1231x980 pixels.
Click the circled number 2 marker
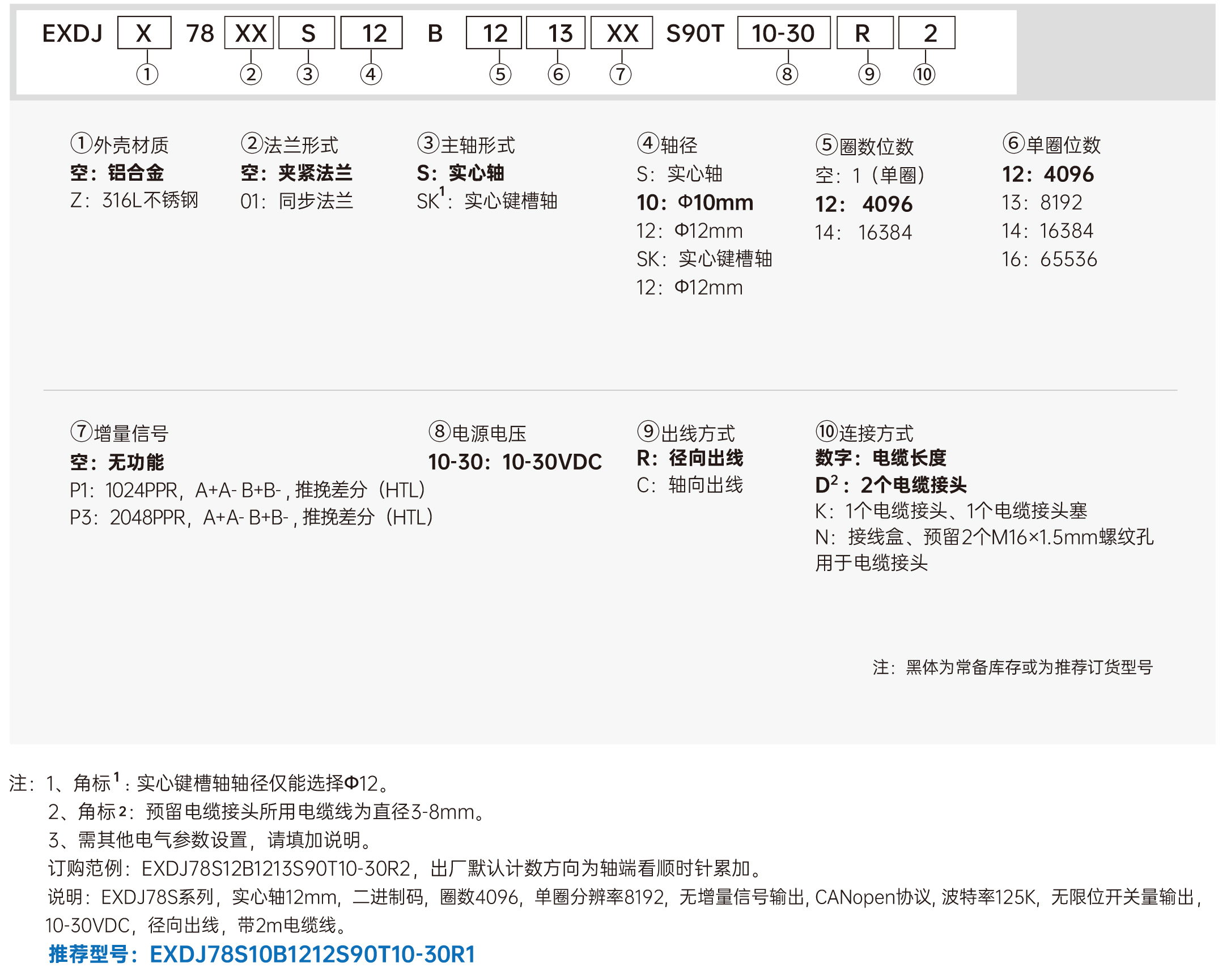(251, 74)
